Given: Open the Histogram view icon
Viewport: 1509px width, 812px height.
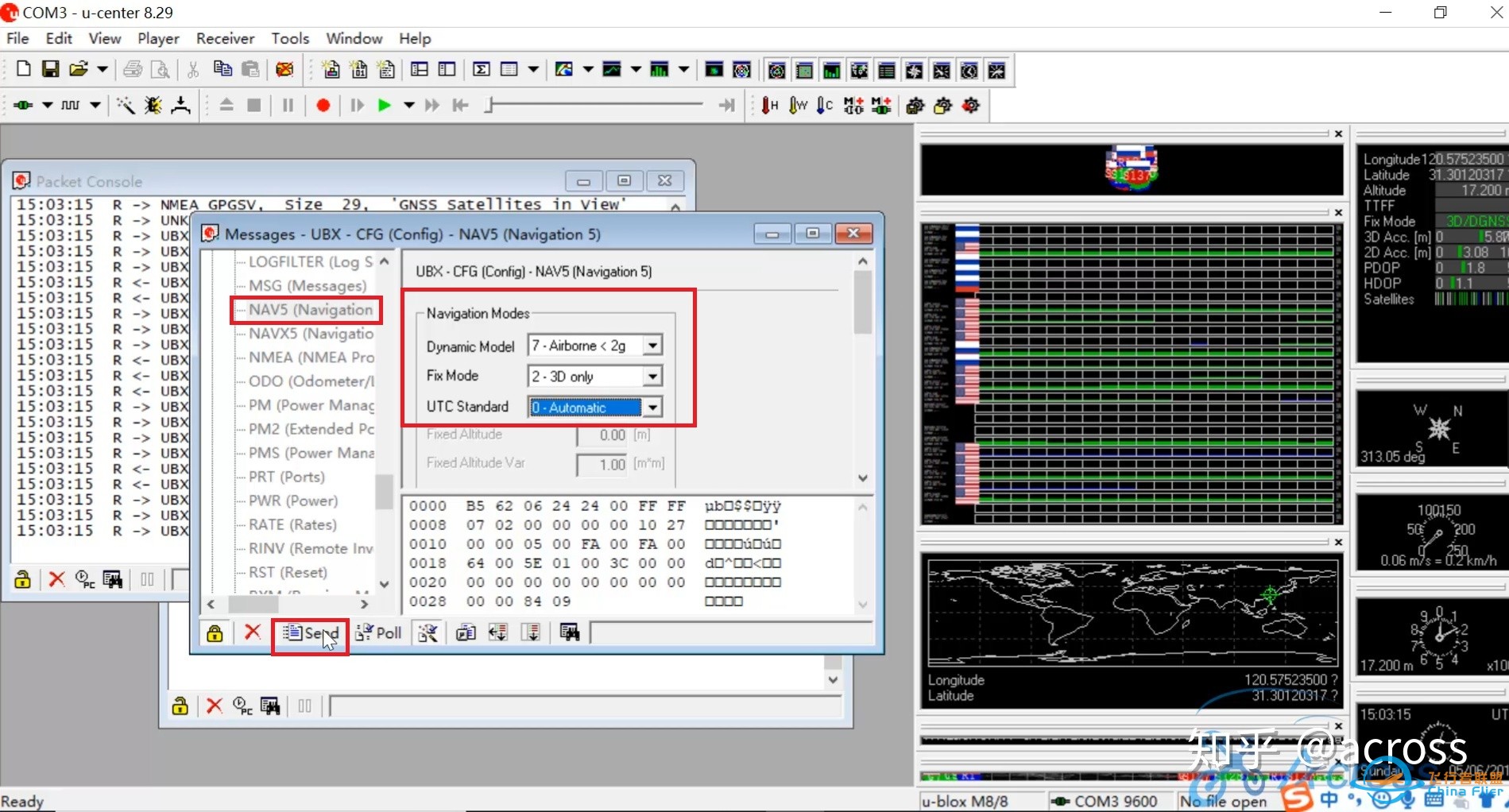Looking at the screenshot, I should click(x=660, y=70).
